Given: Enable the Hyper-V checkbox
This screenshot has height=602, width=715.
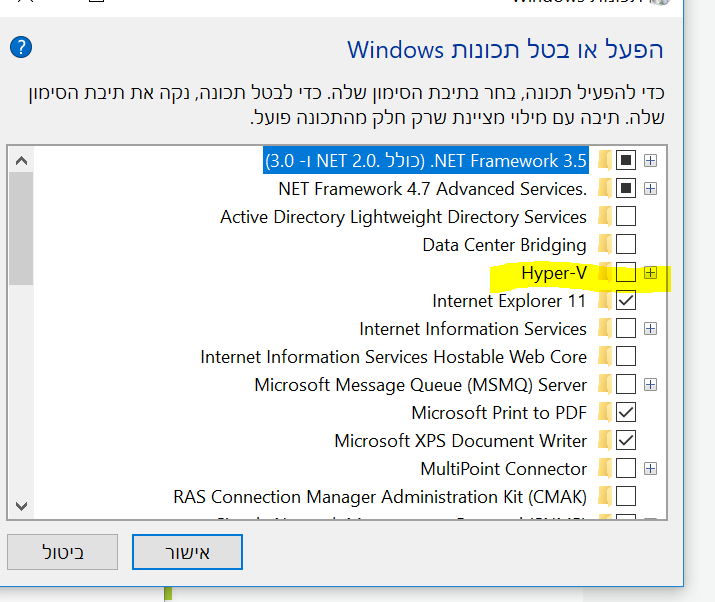Looking at the screenshot, I should [x=626, y=273].
